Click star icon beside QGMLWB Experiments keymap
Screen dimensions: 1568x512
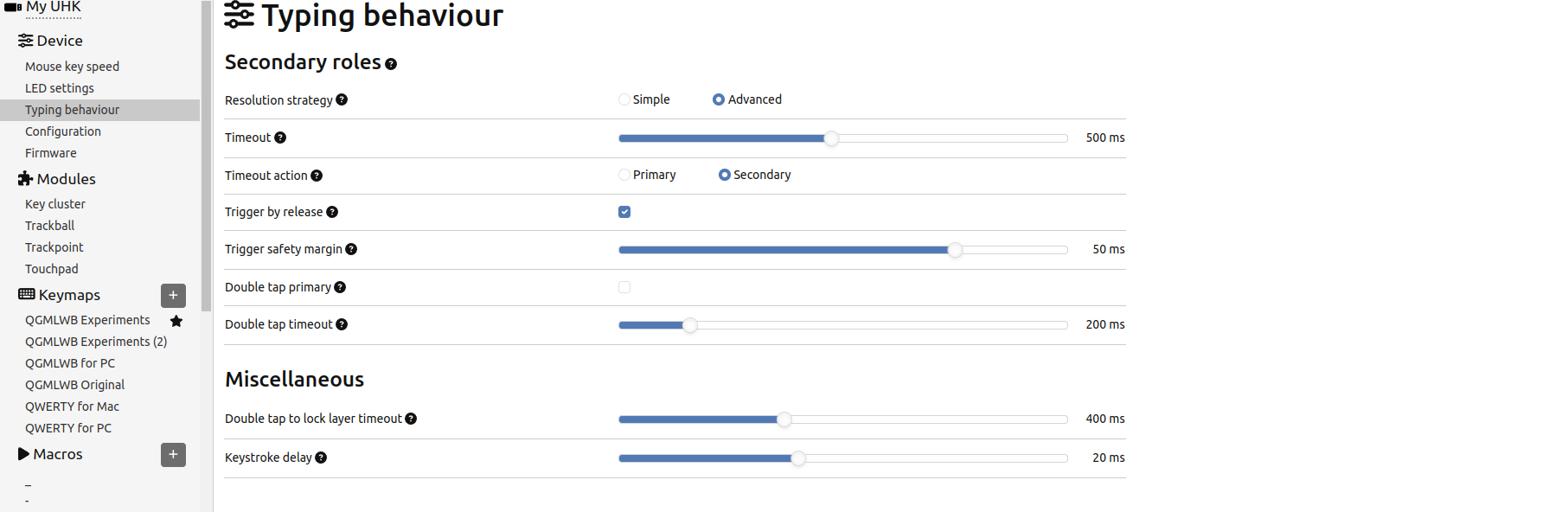pos(176,321)
